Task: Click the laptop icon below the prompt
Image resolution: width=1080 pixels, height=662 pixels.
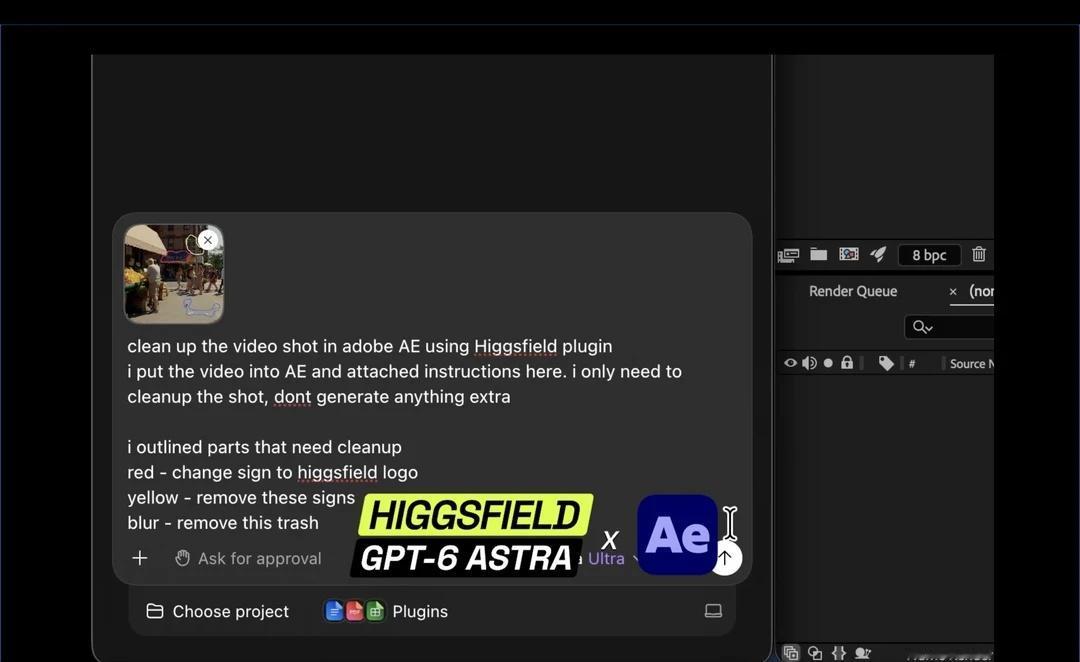Action: (x=714, y=611)
